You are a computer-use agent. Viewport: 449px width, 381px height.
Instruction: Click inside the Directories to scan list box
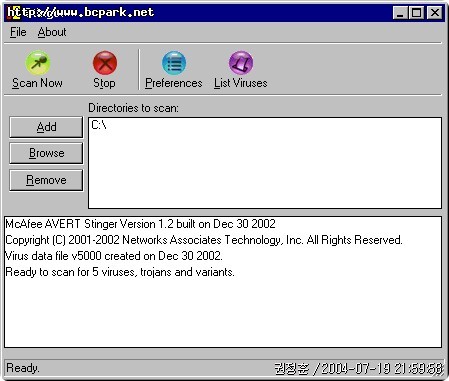[x=265, y=163]
